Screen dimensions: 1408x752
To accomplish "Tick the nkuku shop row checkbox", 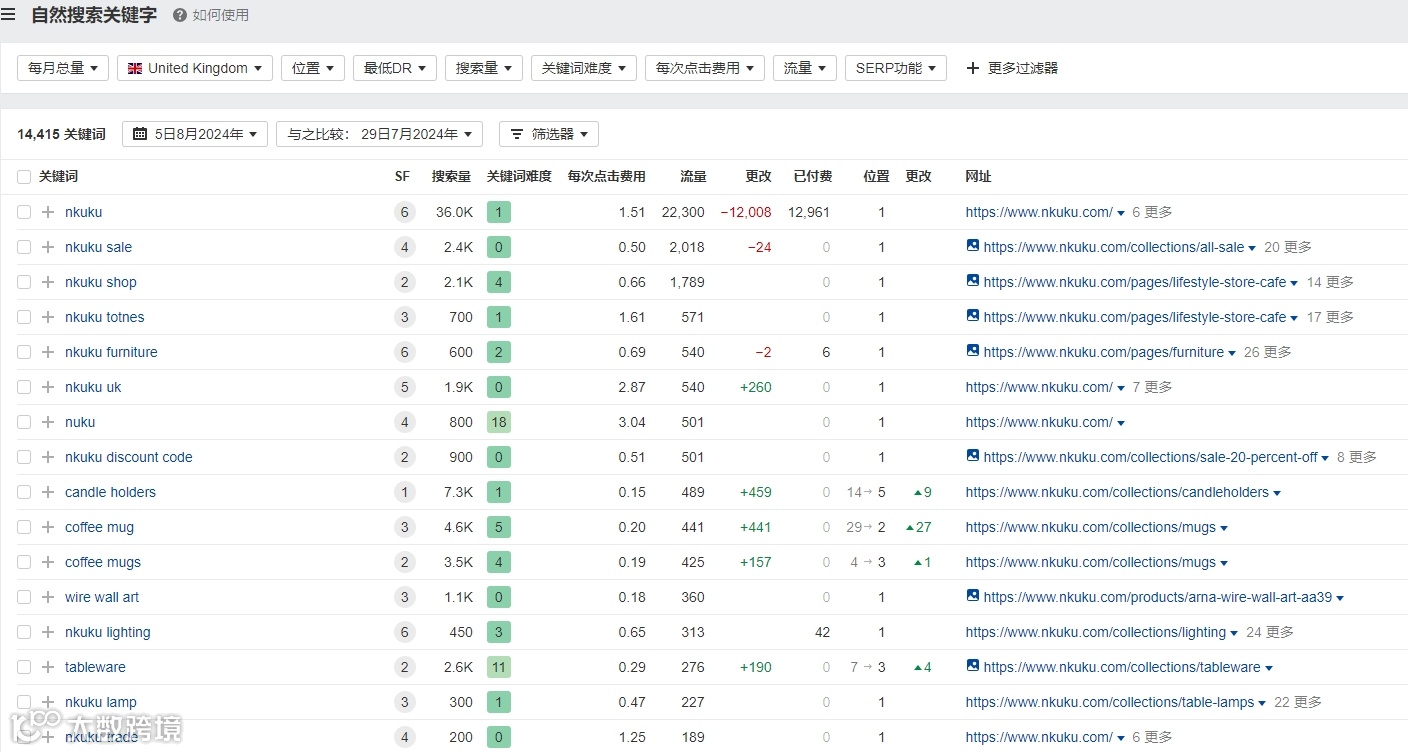I will coord(24,282).
